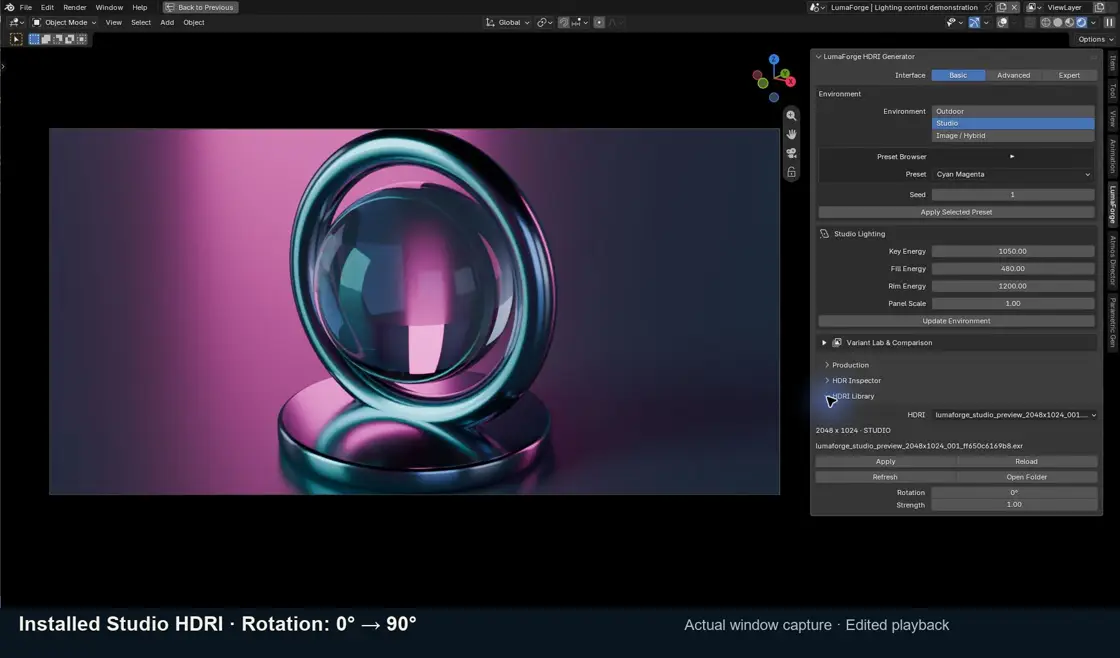
Task: Click the blue Z axis on gizmo
Action: coord(774,59)
